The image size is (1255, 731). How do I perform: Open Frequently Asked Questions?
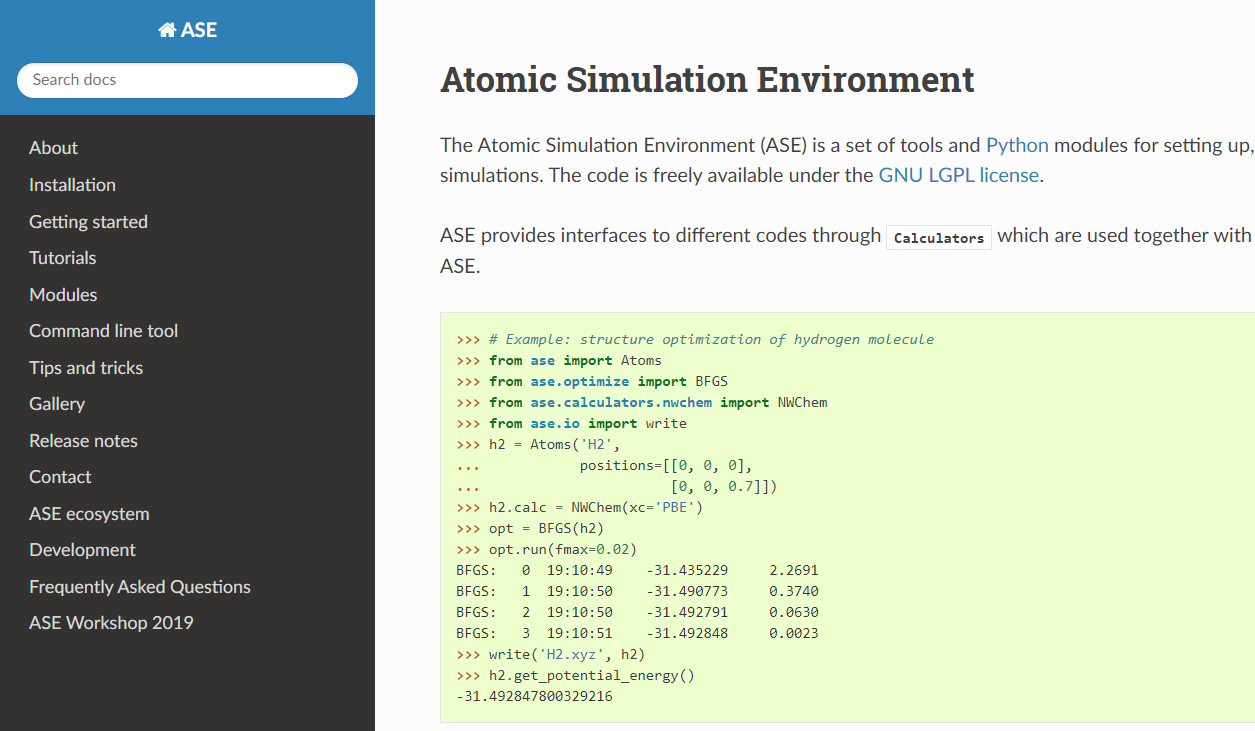(140, 587)
